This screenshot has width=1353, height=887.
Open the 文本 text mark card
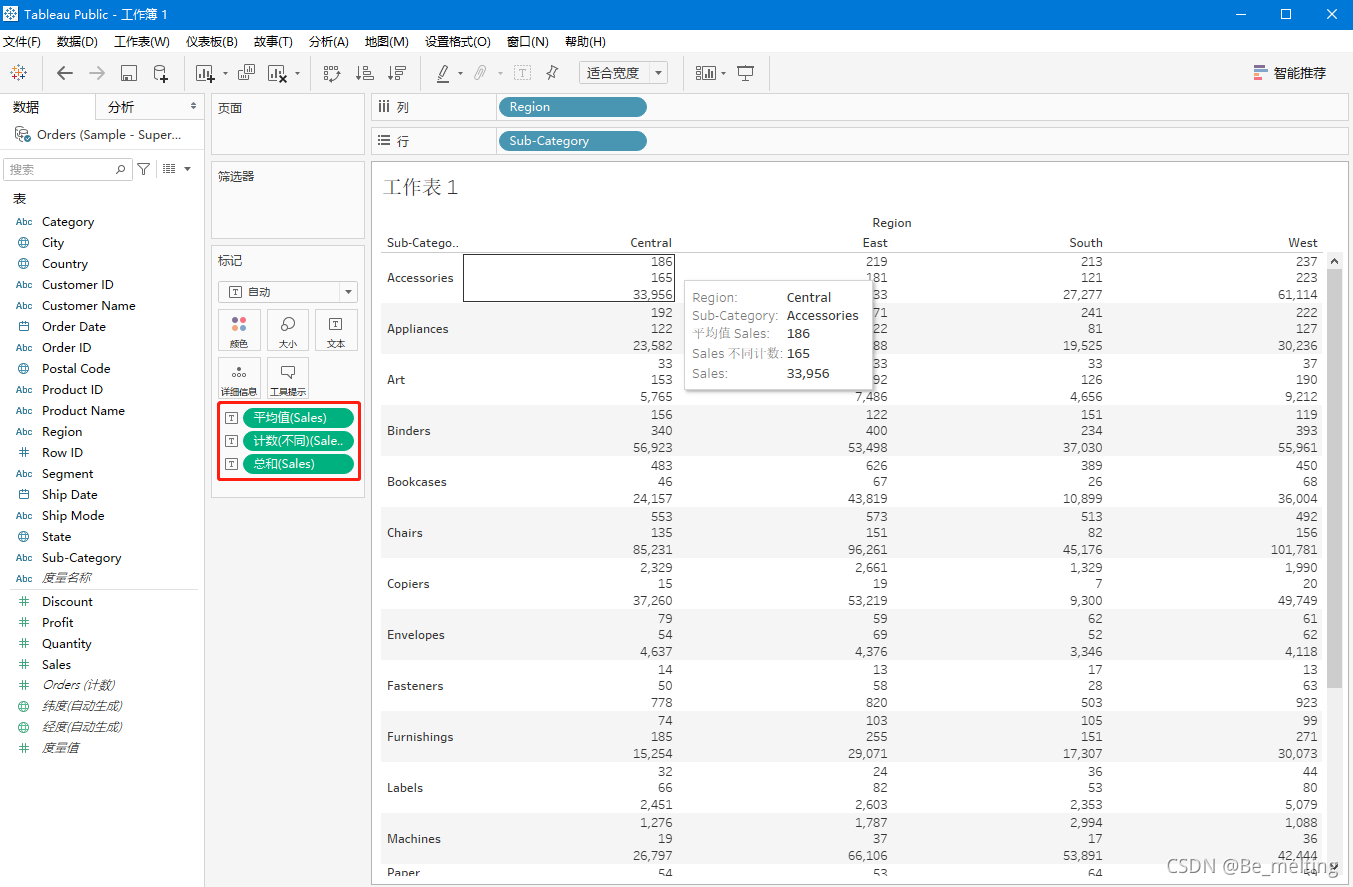(x=336, y=329)
